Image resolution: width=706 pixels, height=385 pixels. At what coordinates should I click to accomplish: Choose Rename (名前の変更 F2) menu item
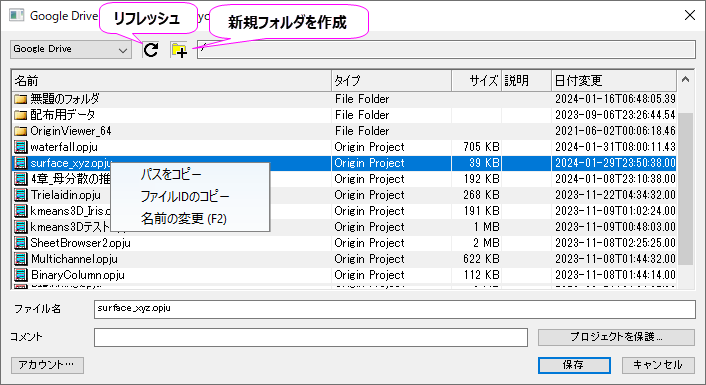tap(184, 219)
